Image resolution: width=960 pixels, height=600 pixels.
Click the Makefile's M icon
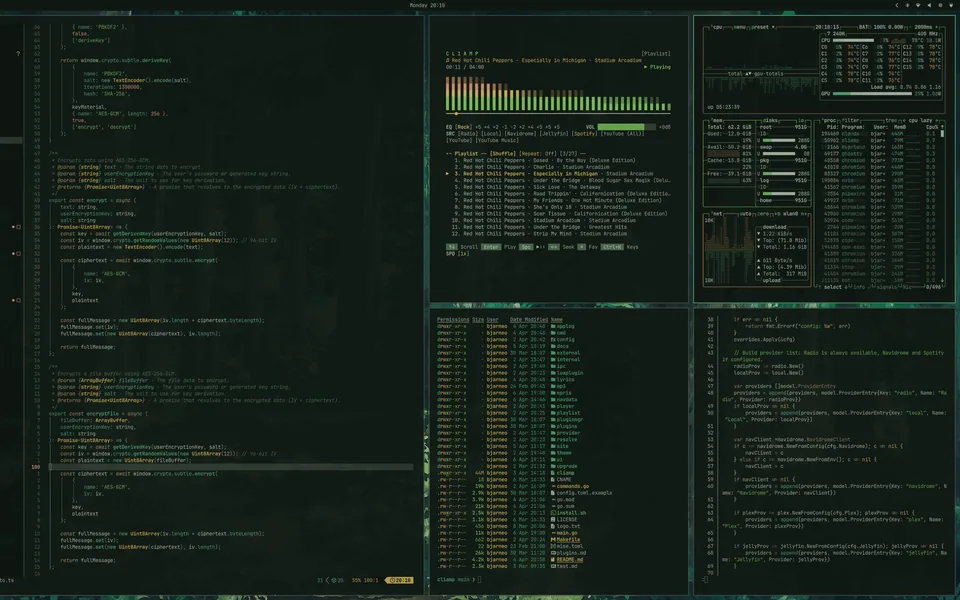coord(553,540)
